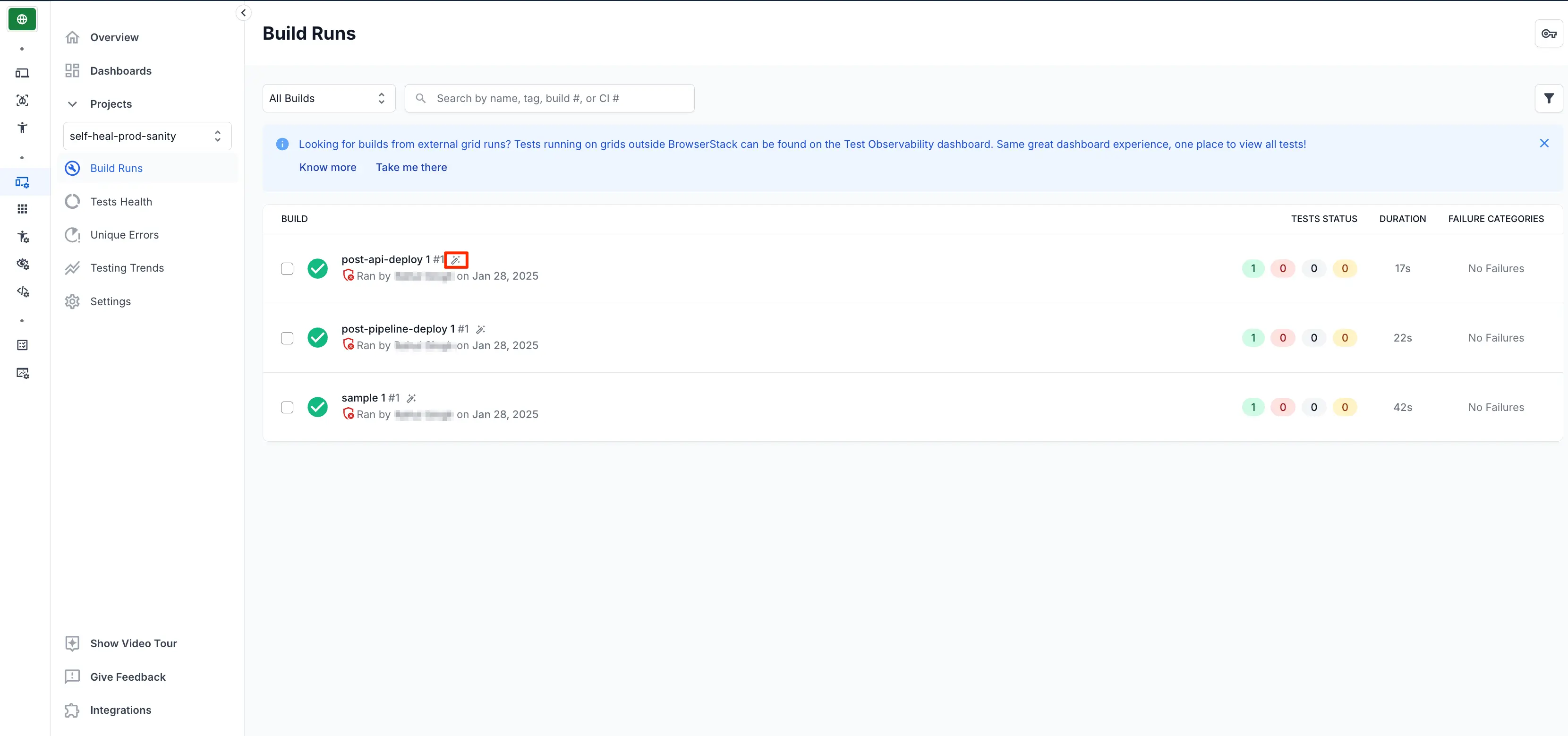The image size is (1568, 736).
Task: Open the All Builds dropdown
Action: (x=329, y=98)
